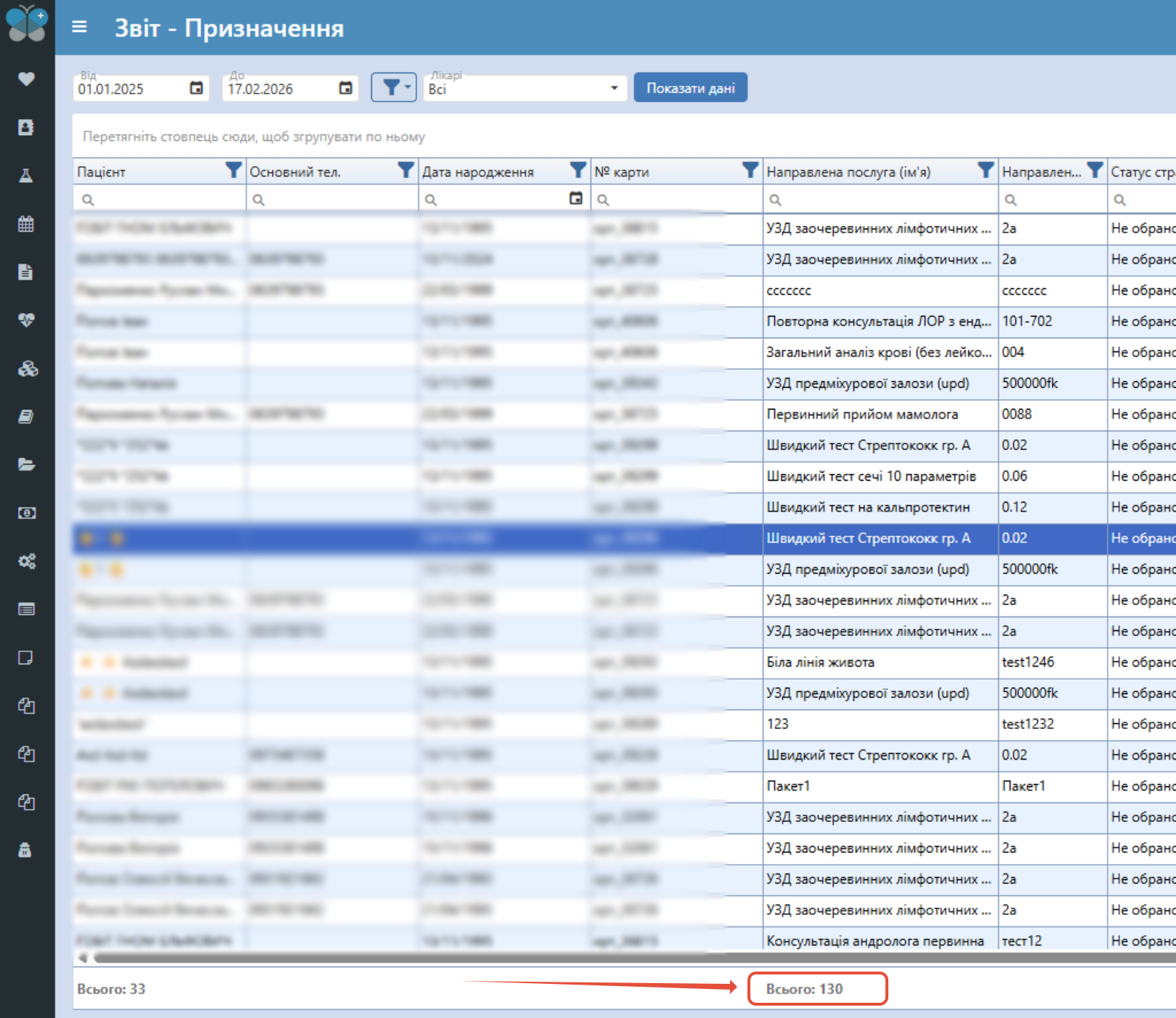Open the money bill sidebar icon

[x=26, y=513]
